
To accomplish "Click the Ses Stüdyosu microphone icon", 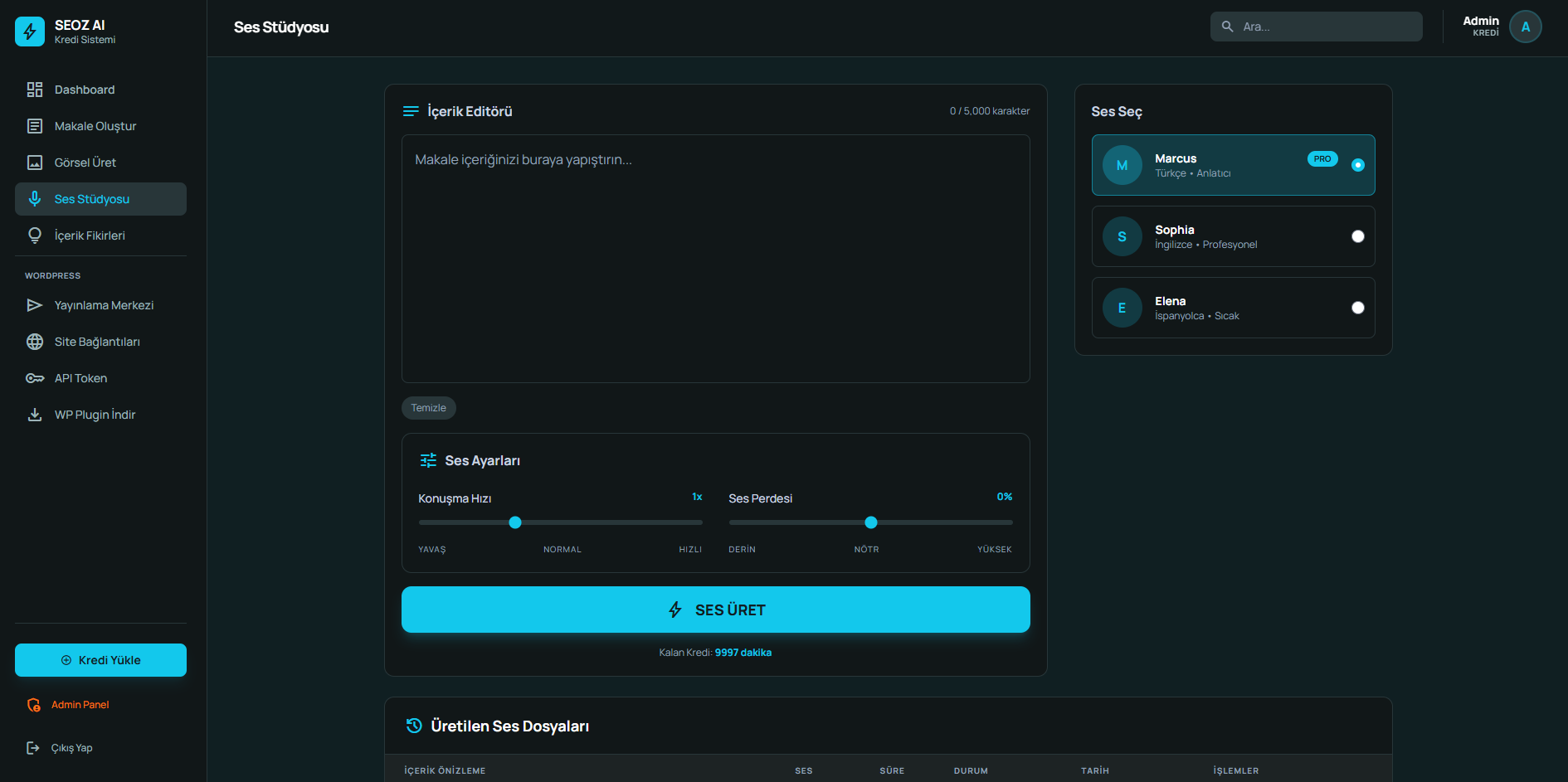I will (35, 199).
